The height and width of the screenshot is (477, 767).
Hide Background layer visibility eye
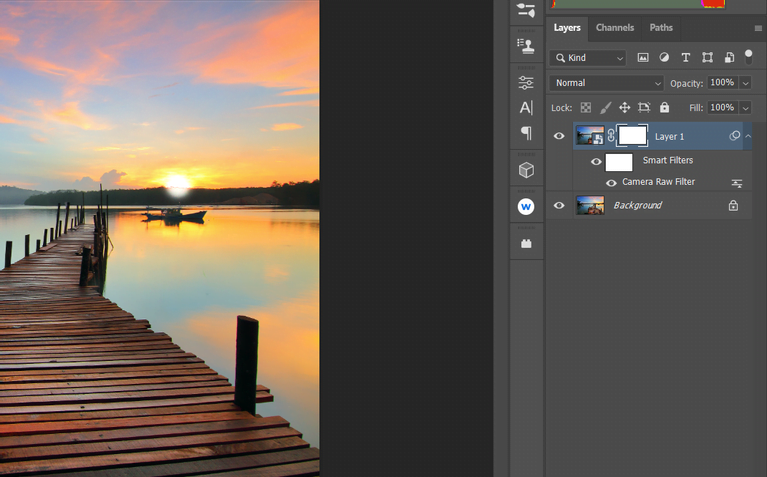559,205
